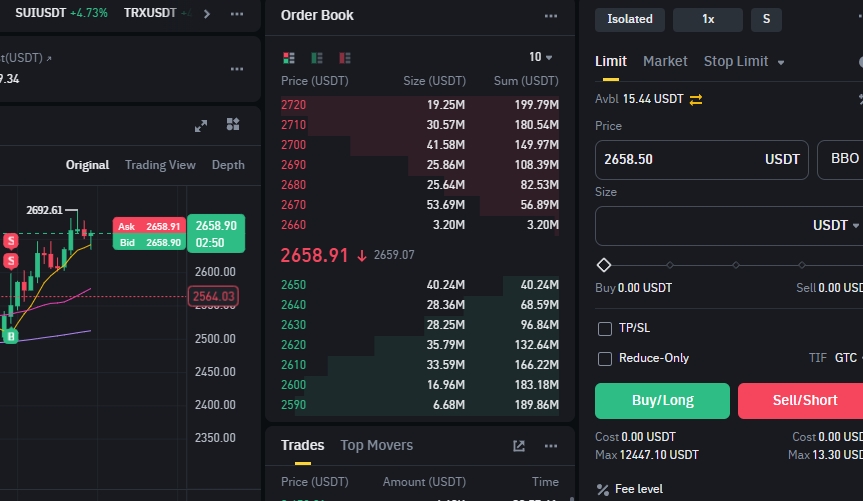Click the Bid 2658.90 label on chart
This screenshot has height=501, width=863.
[x=149, y=242]
